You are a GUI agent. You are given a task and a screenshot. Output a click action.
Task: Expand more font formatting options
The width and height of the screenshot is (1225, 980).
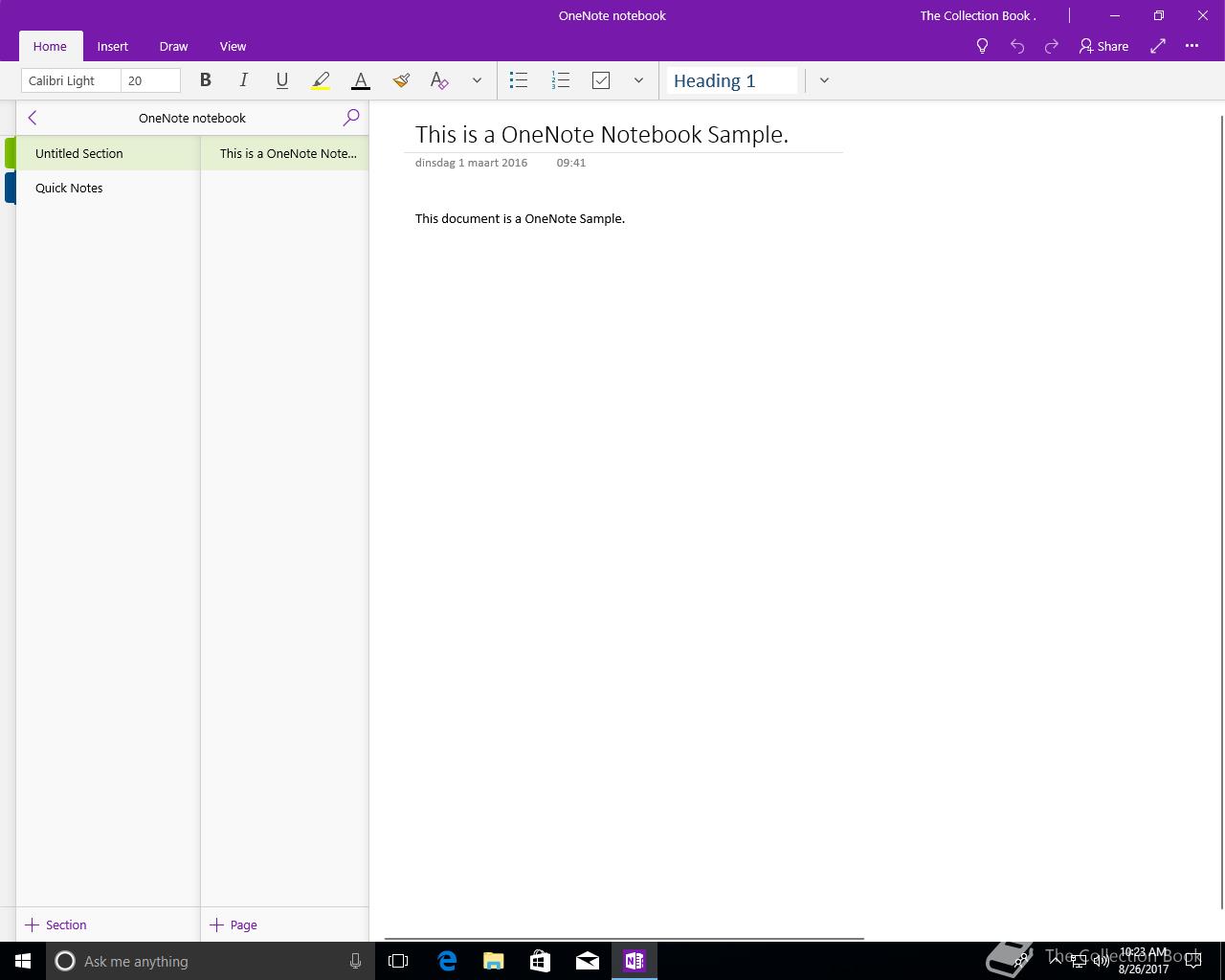coord(477,80)
